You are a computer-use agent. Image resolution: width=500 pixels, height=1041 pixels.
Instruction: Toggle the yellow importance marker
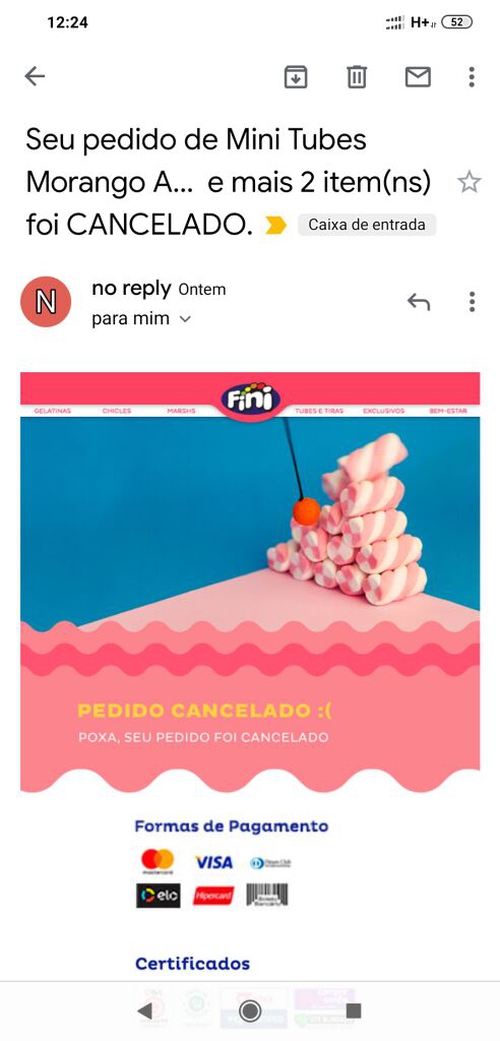point(276,226)
